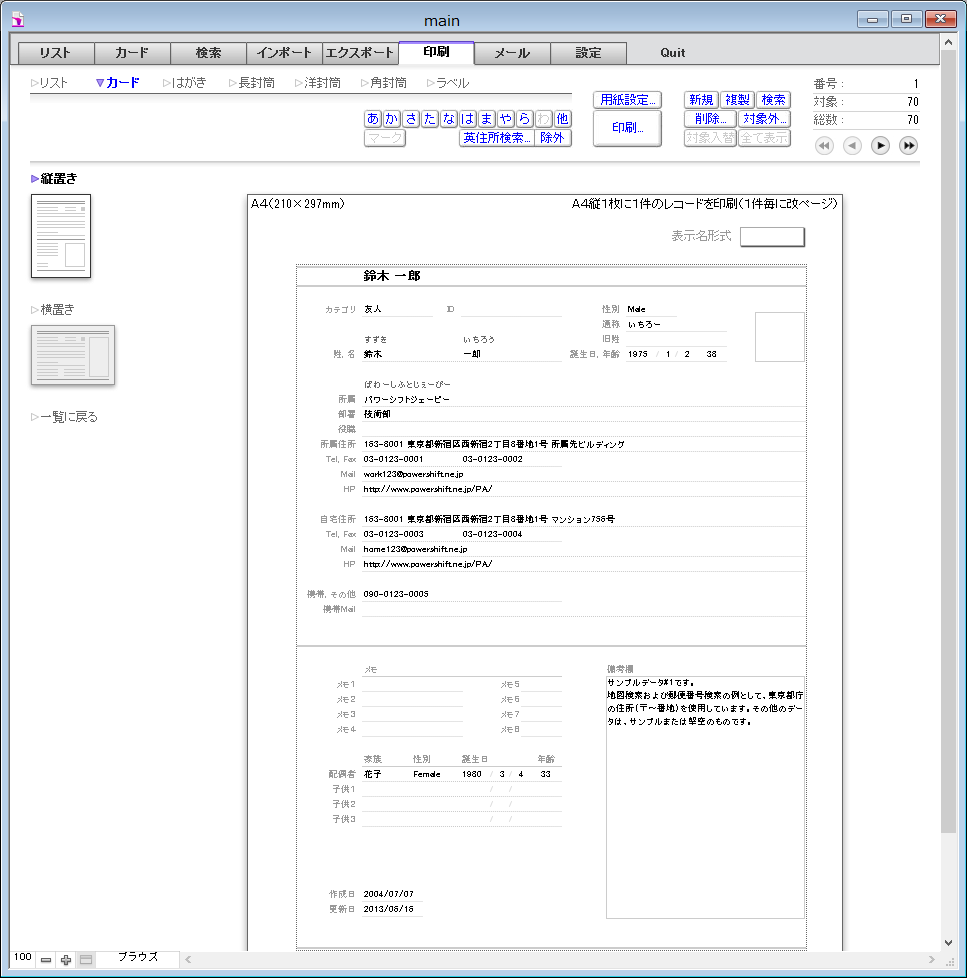Choose the horizontal (横置き) layout thumbnail
The image size is (967, 978).
point(73,355)
